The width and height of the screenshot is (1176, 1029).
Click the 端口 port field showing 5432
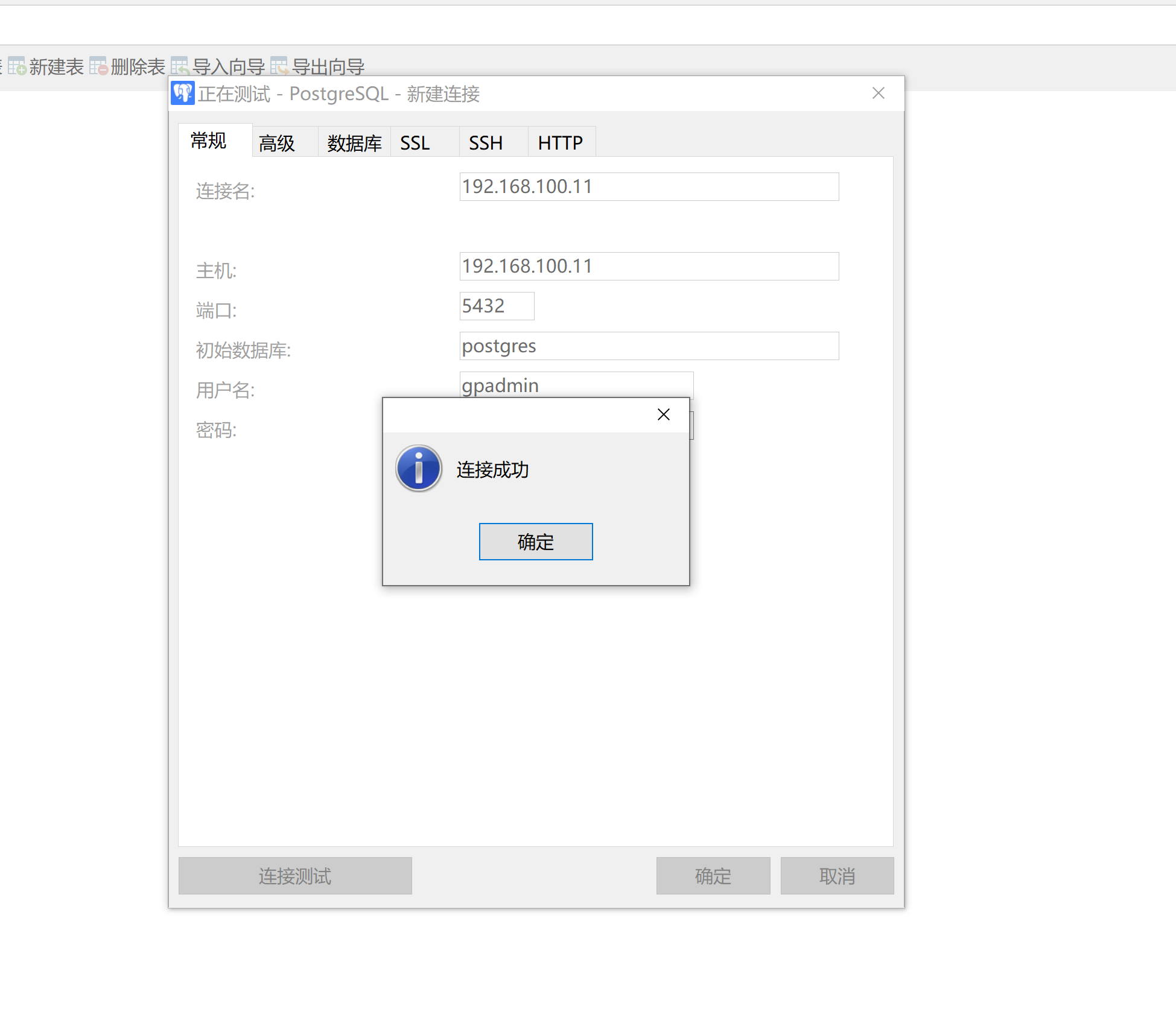coord(497,306)
